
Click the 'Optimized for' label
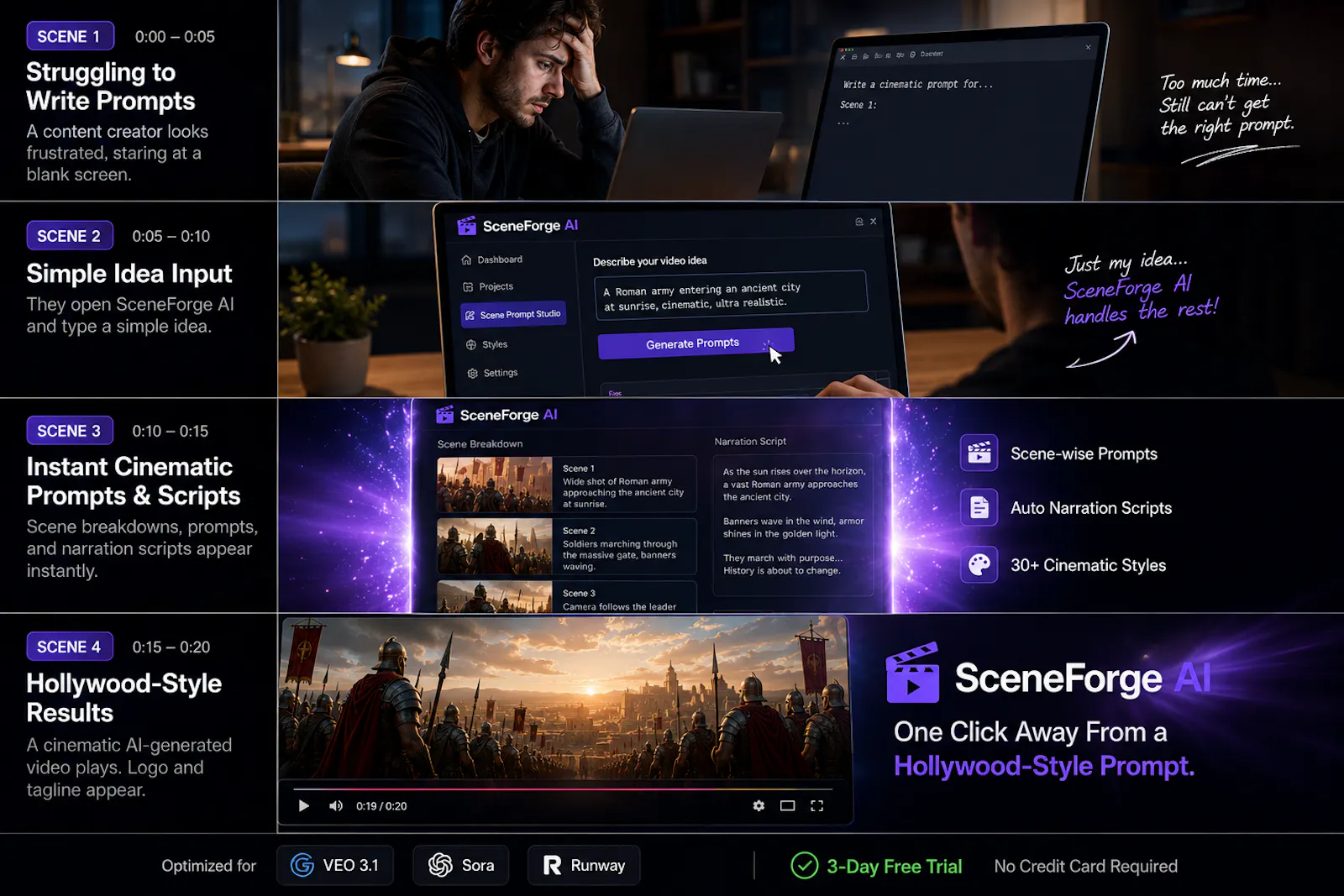[208, 866]
